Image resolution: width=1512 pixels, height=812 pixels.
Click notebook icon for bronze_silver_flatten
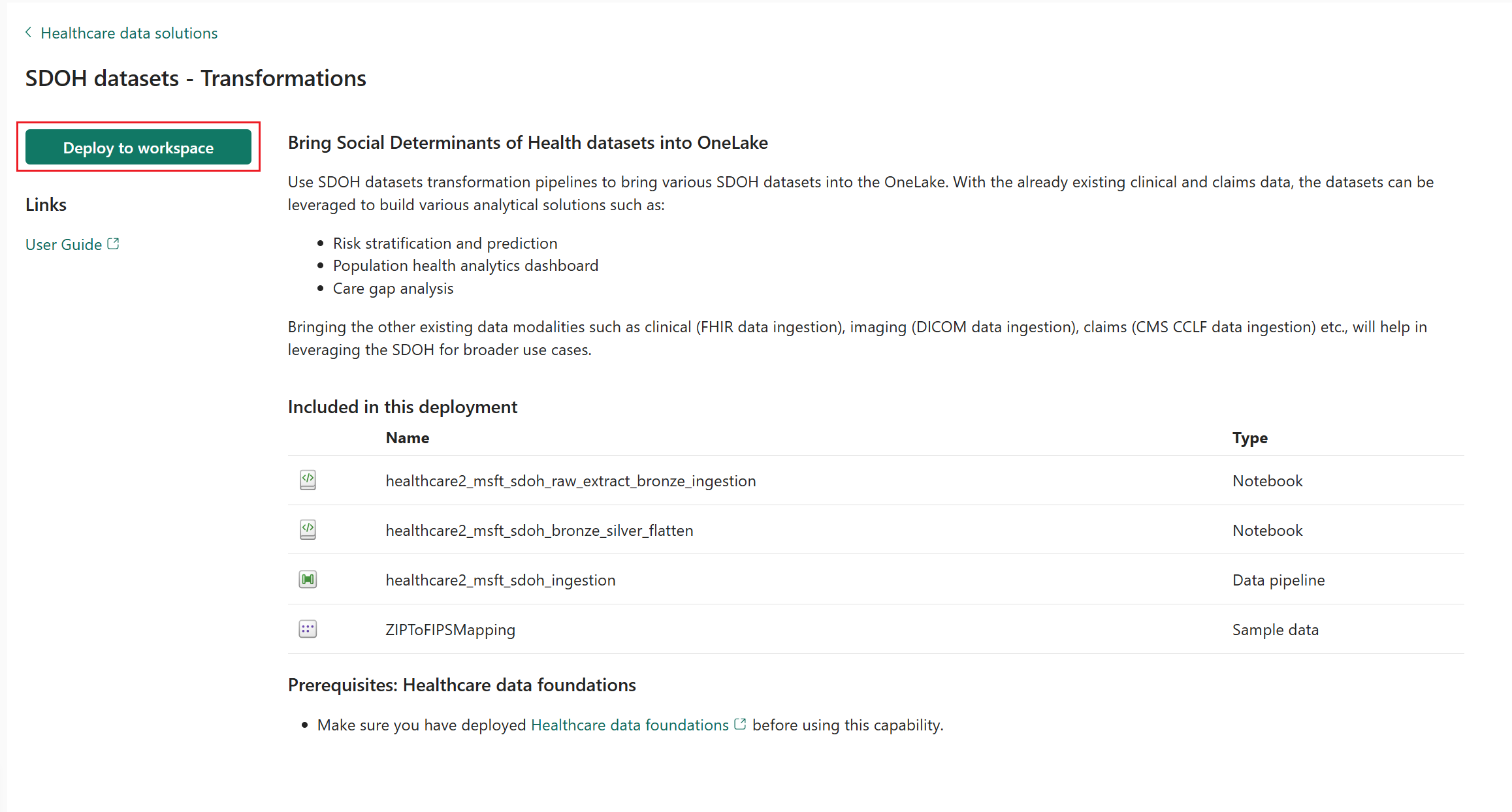(x=308, y=530)
